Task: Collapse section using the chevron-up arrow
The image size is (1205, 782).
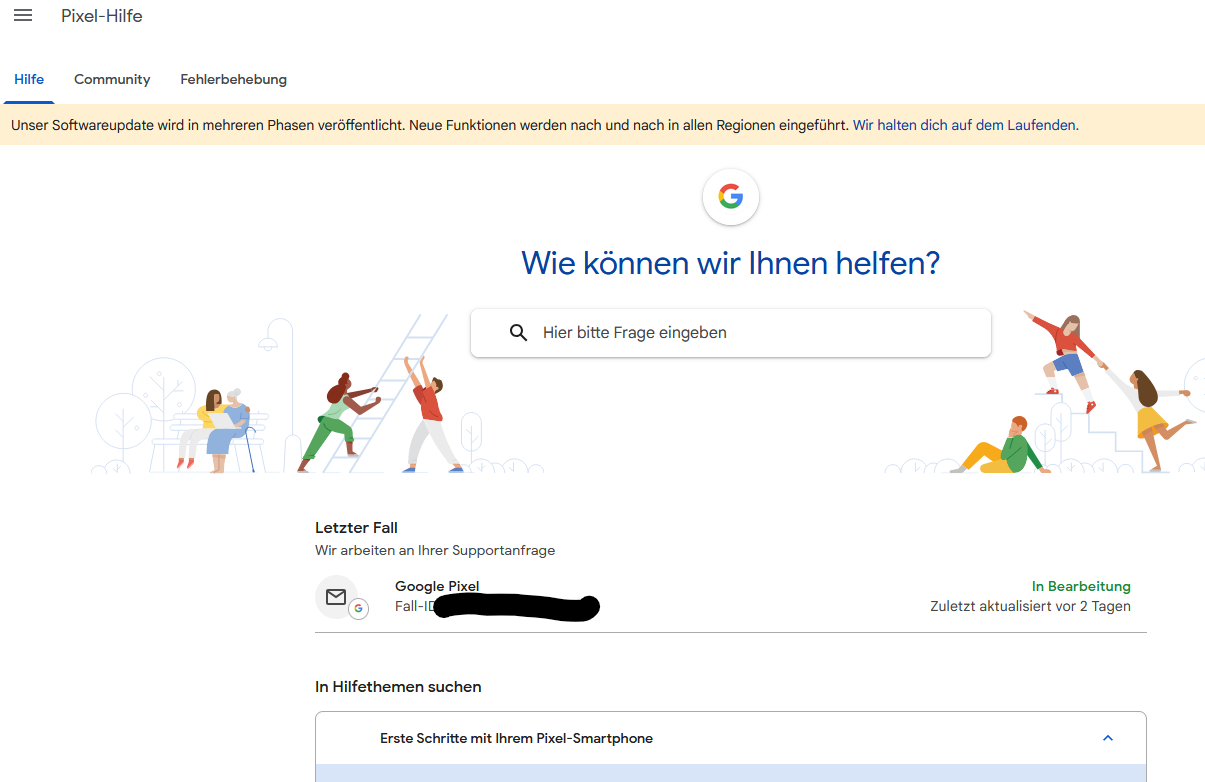Action: [x=1107, y=738]
